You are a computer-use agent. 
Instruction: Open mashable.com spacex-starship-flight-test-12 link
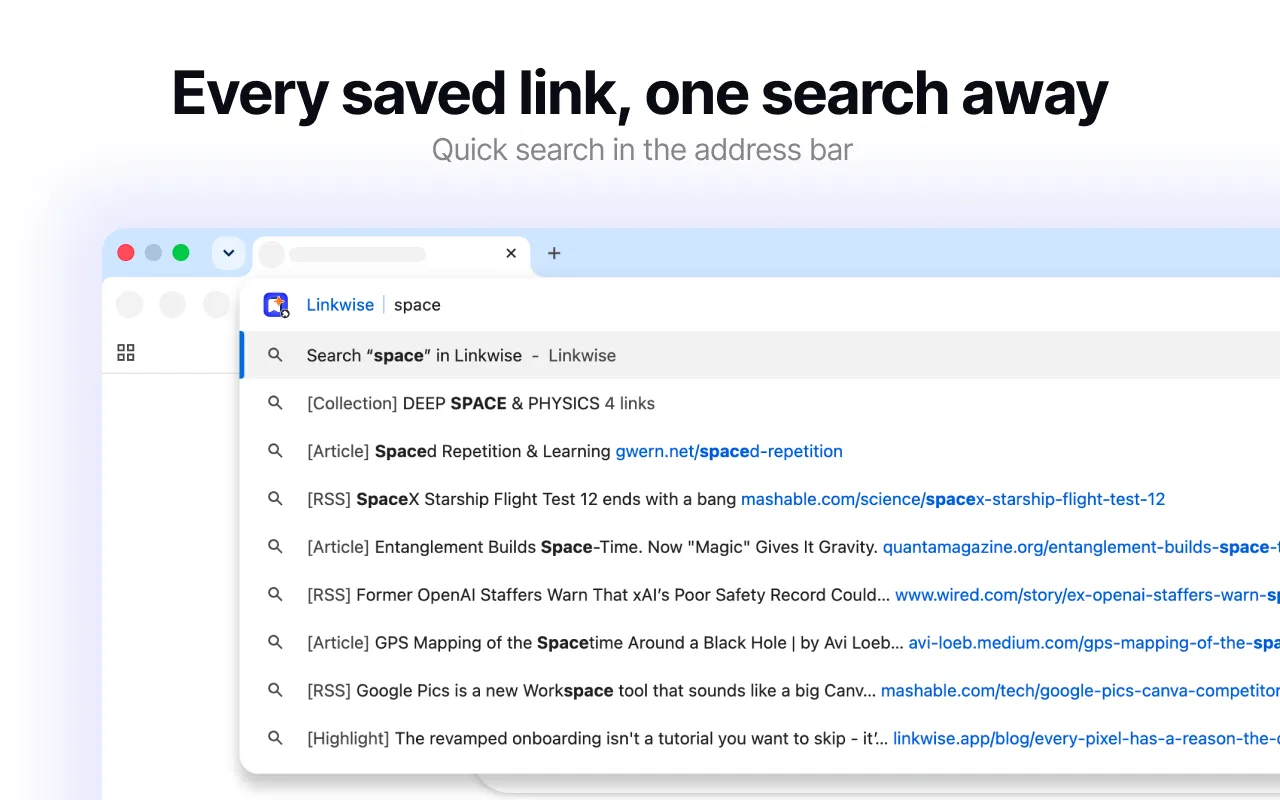coord(953,499)
